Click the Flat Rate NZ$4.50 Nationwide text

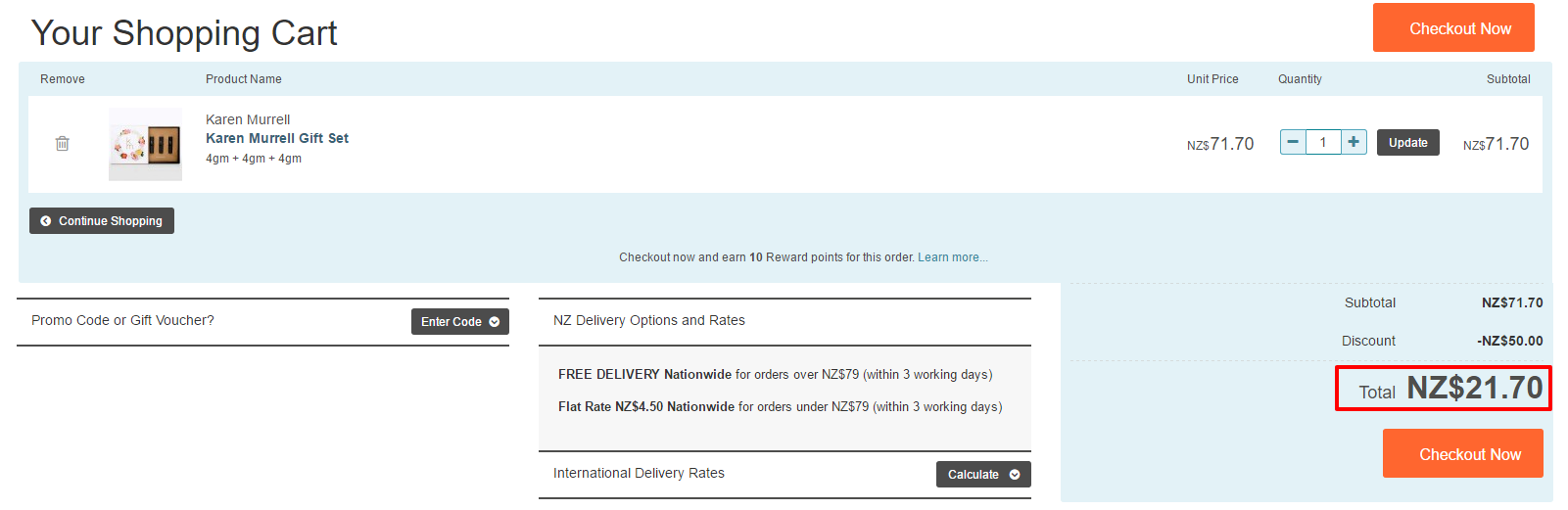[x=646, y=406]
